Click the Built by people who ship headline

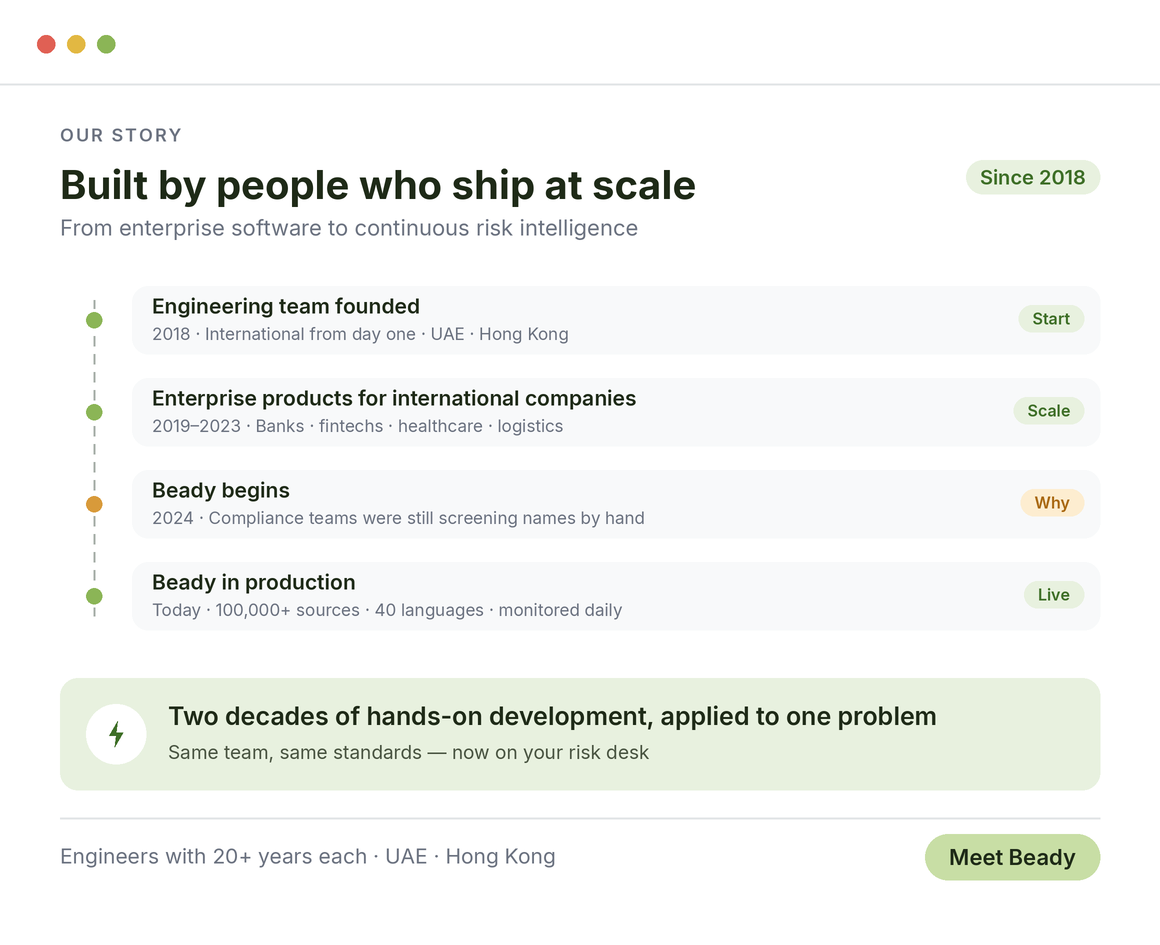pyautogui.click(x=378, y=185)
